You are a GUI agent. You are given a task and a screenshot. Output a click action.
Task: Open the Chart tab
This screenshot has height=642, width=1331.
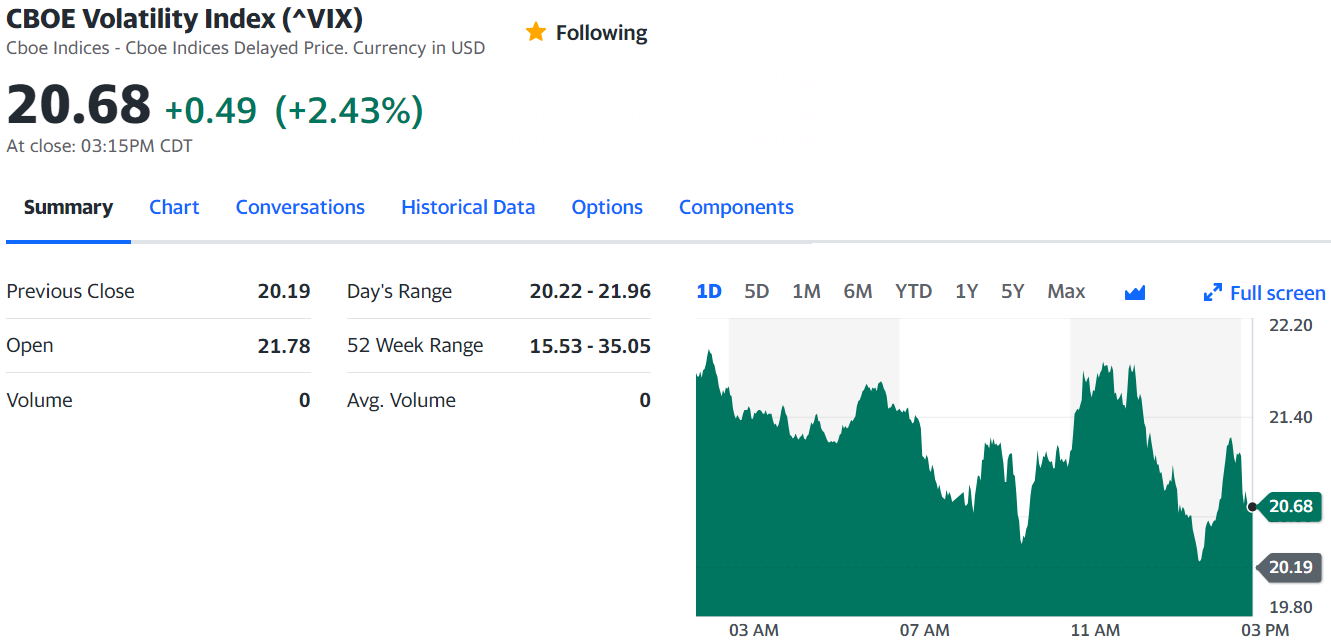pyautogui.click(x=174, y=207)
